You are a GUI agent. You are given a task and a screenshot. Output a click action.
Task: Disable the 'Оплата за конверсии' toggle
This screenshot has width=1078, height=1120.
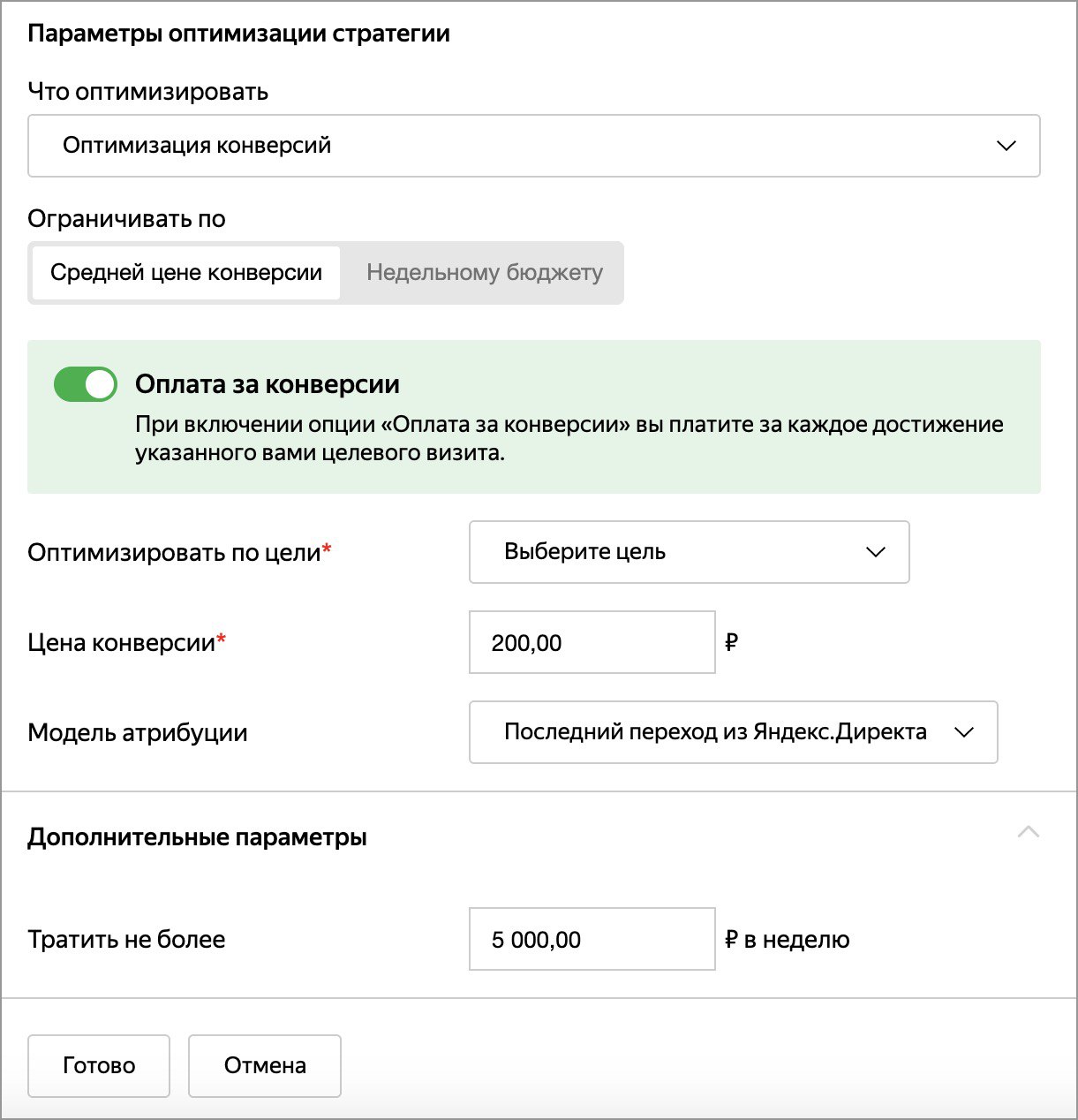pyautogui.click(x=86, y=385)
